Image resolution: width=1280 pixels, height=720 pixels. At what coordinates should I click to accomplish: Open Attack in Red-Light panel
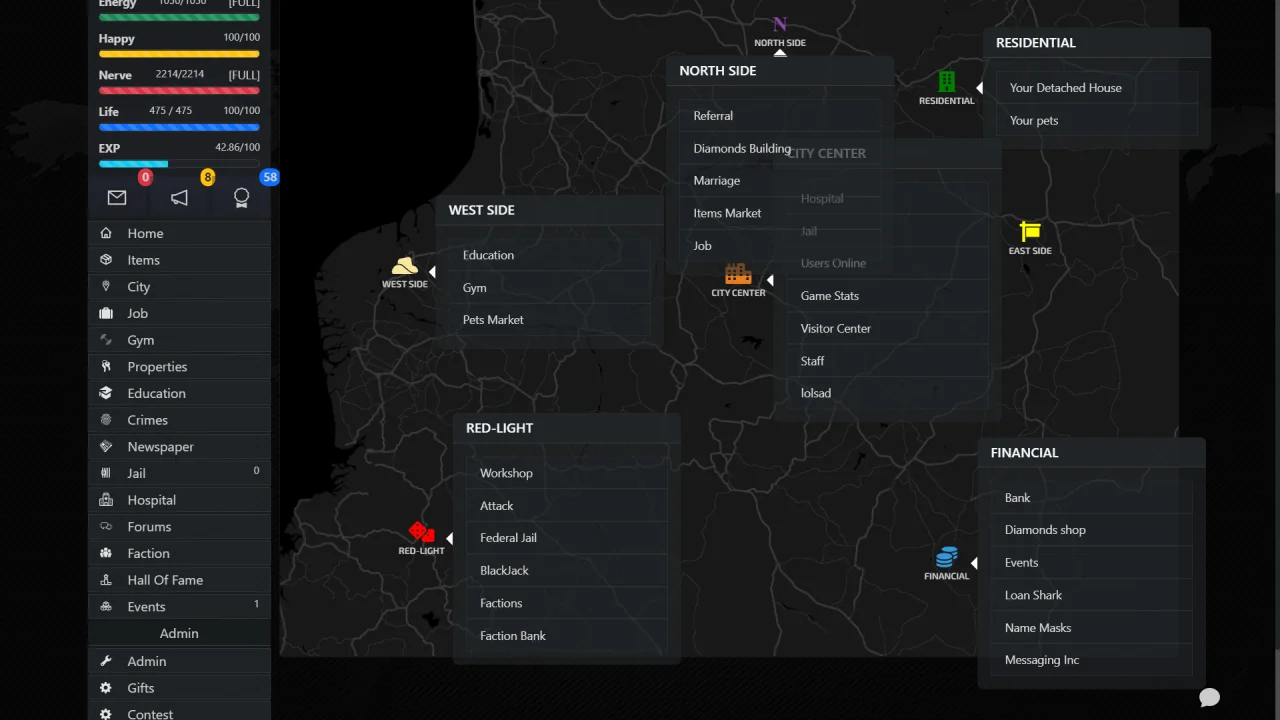click(x=567, y=505)
